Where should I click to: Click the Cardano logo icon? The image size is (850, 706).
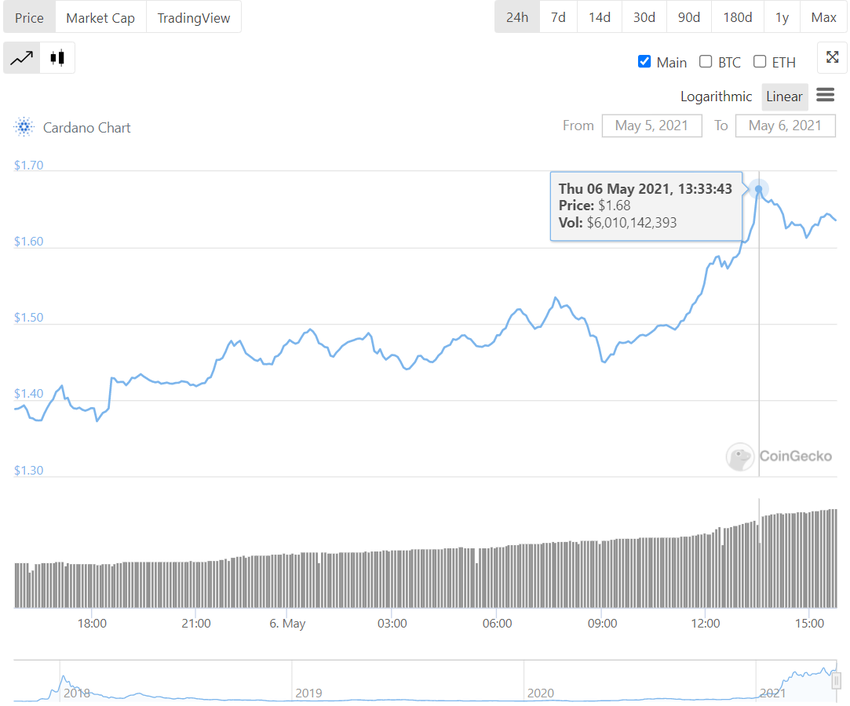(x=23, y=127)
